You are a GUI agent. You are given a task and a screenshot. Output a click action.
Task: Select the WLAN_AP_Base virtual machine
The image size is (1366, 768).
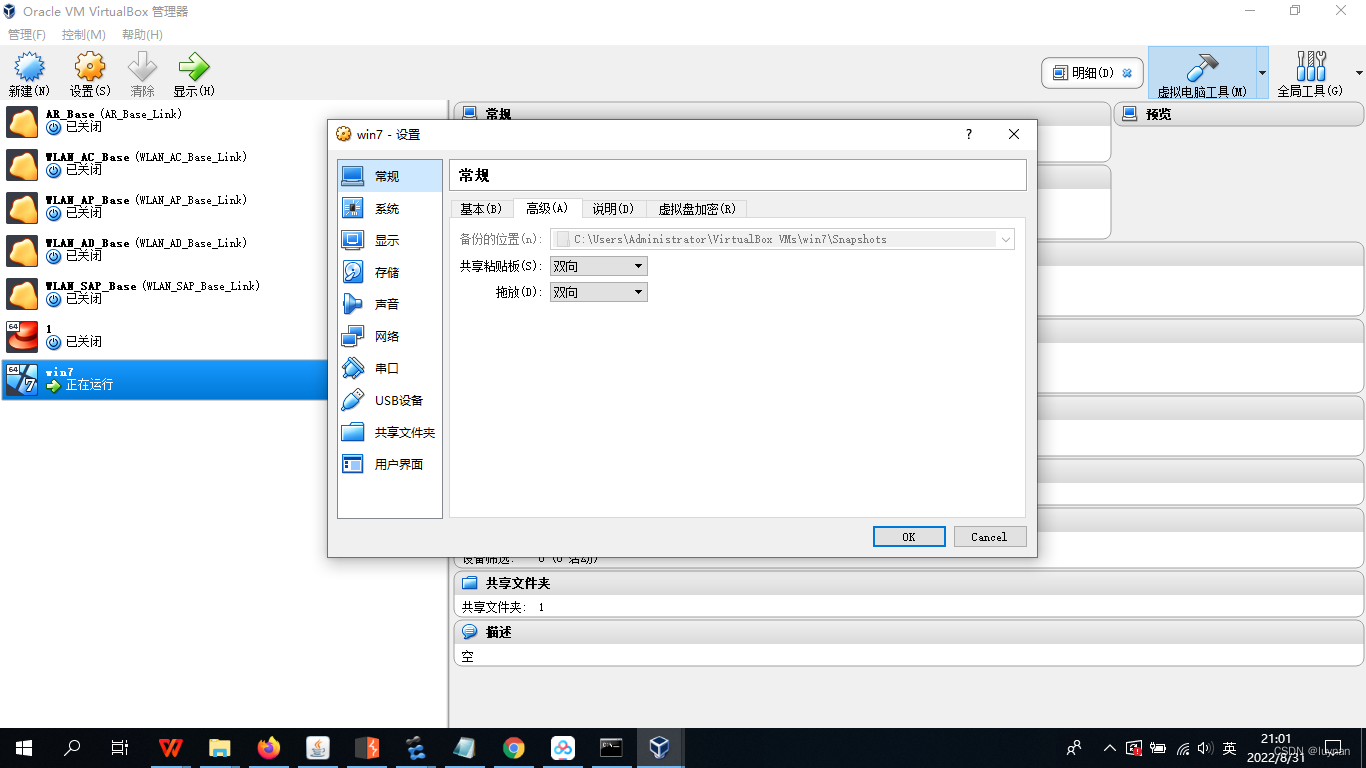[224, 207]
